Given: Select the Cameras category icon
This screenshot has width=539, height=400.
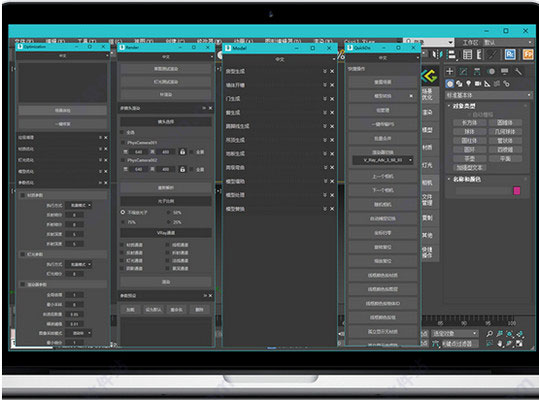Looking at the screenshot, I should (478, 84).
